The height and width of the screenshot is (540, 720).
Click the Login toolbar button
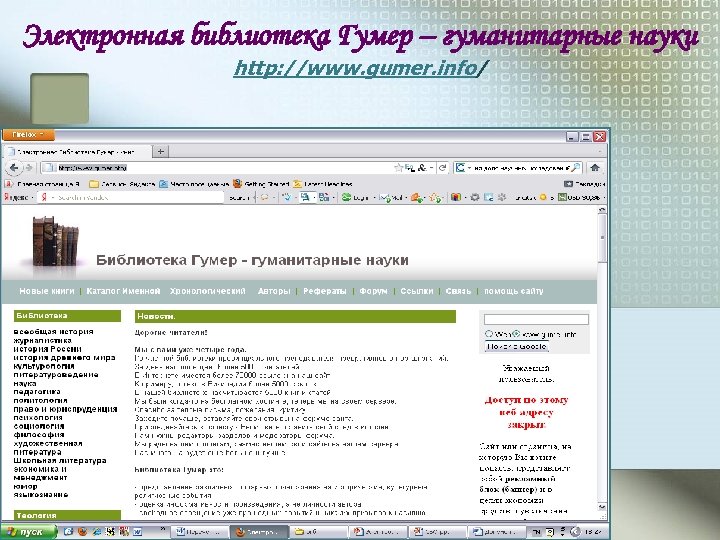(x=356, y=197)
